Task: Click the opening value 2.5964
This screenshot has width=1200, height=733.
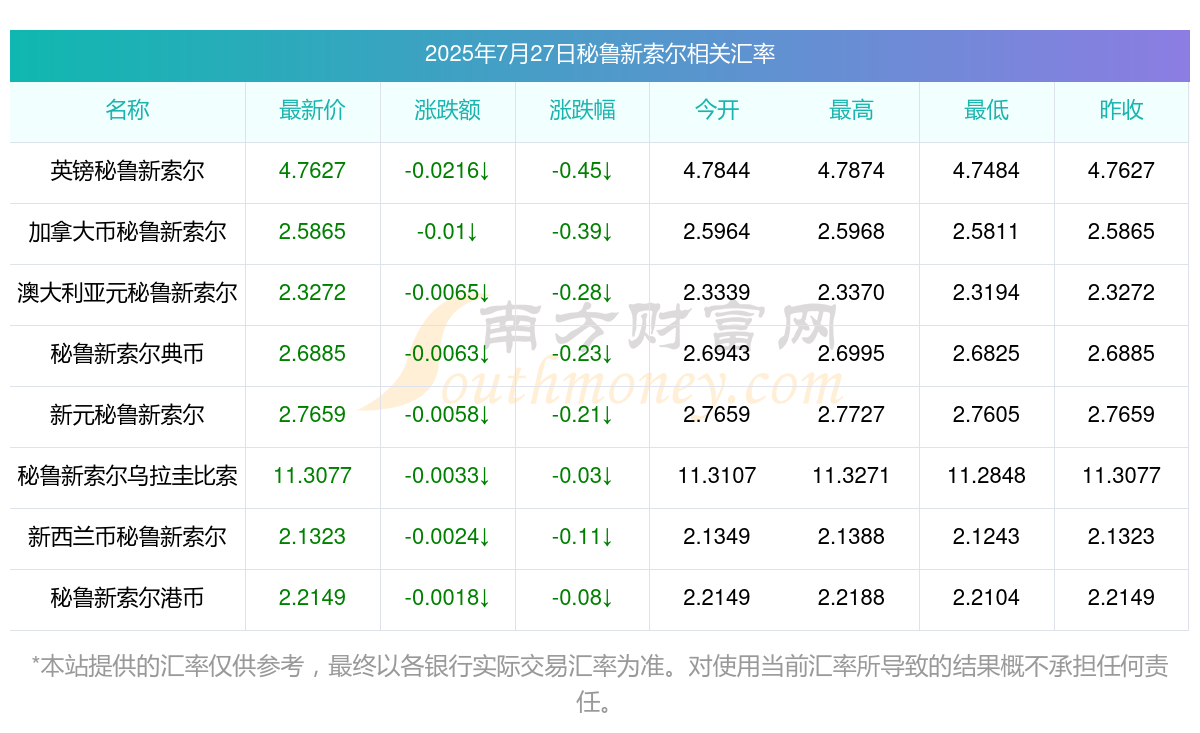Action: [717, 232]
